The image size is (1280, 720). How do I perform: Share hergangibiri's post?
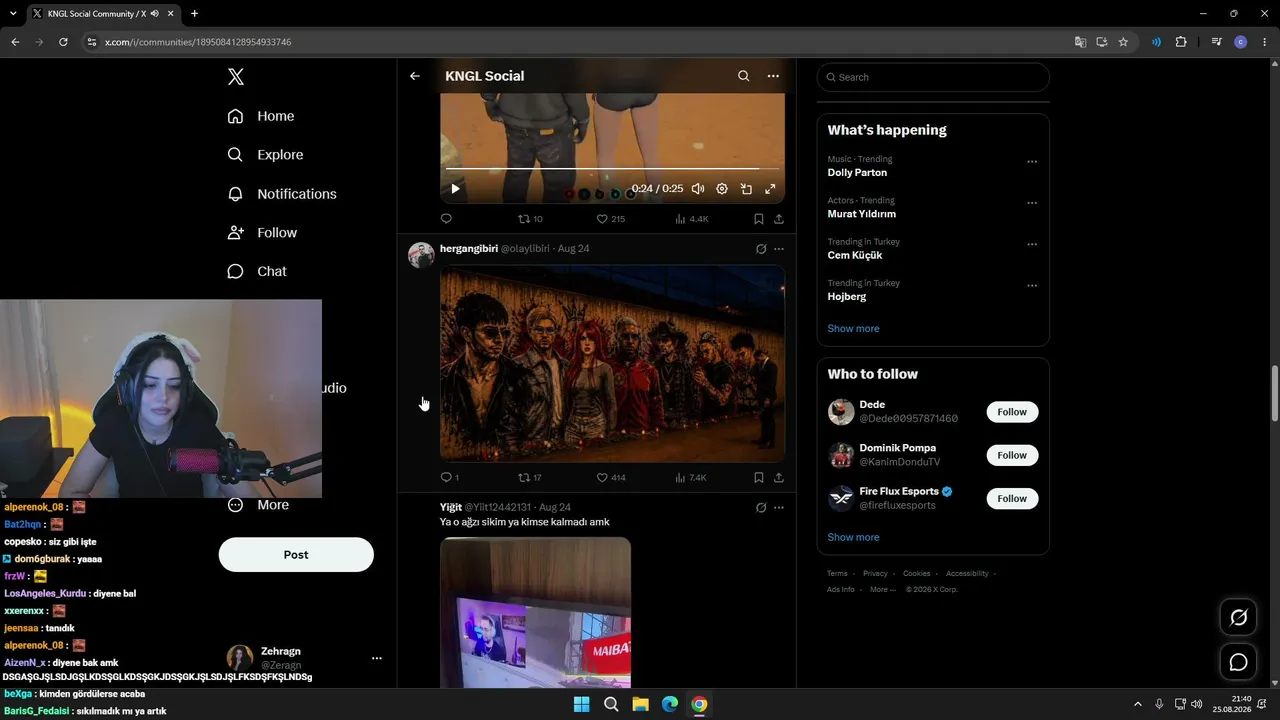coord(779,478)
